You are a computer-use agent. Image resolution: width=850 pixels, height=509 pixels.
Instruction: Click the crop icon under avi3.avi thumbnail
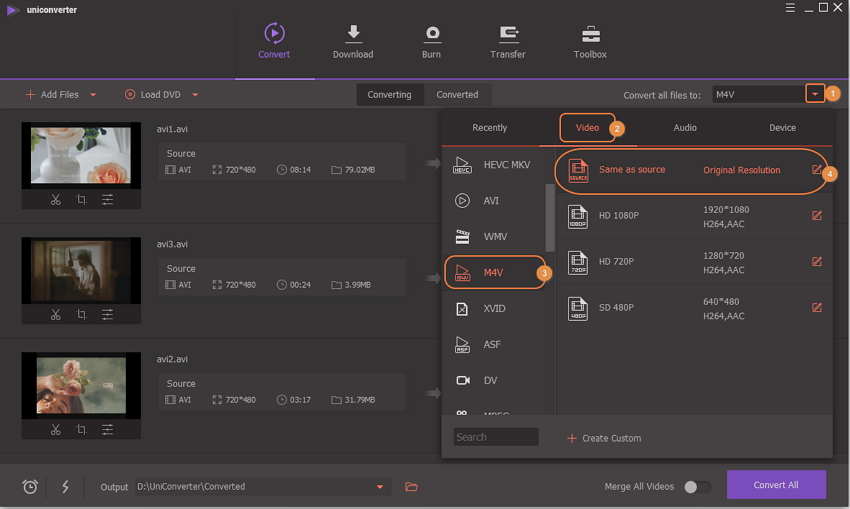(82, 315)
